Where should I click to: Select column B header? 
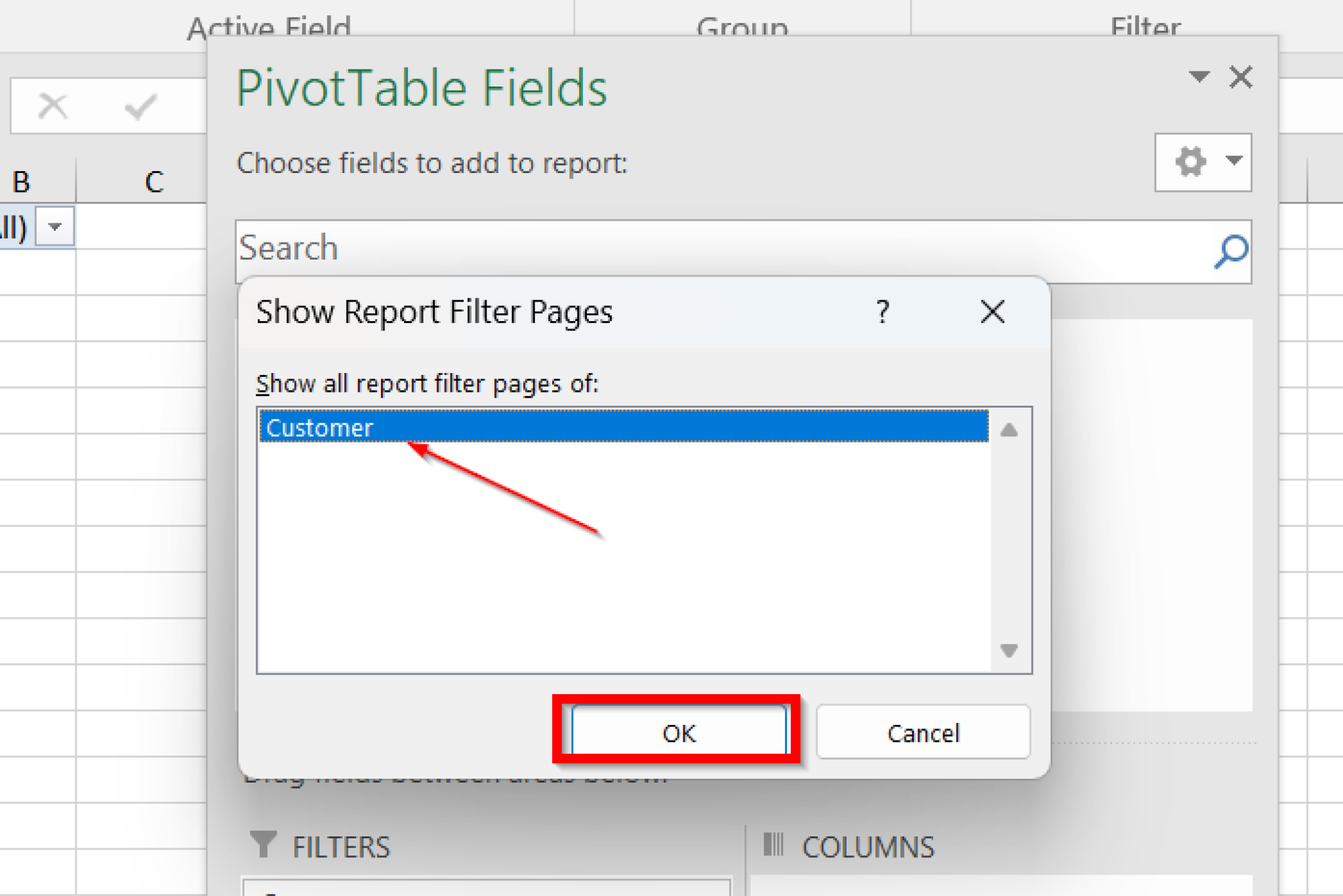pyautogui.click(x=21, y=182)
